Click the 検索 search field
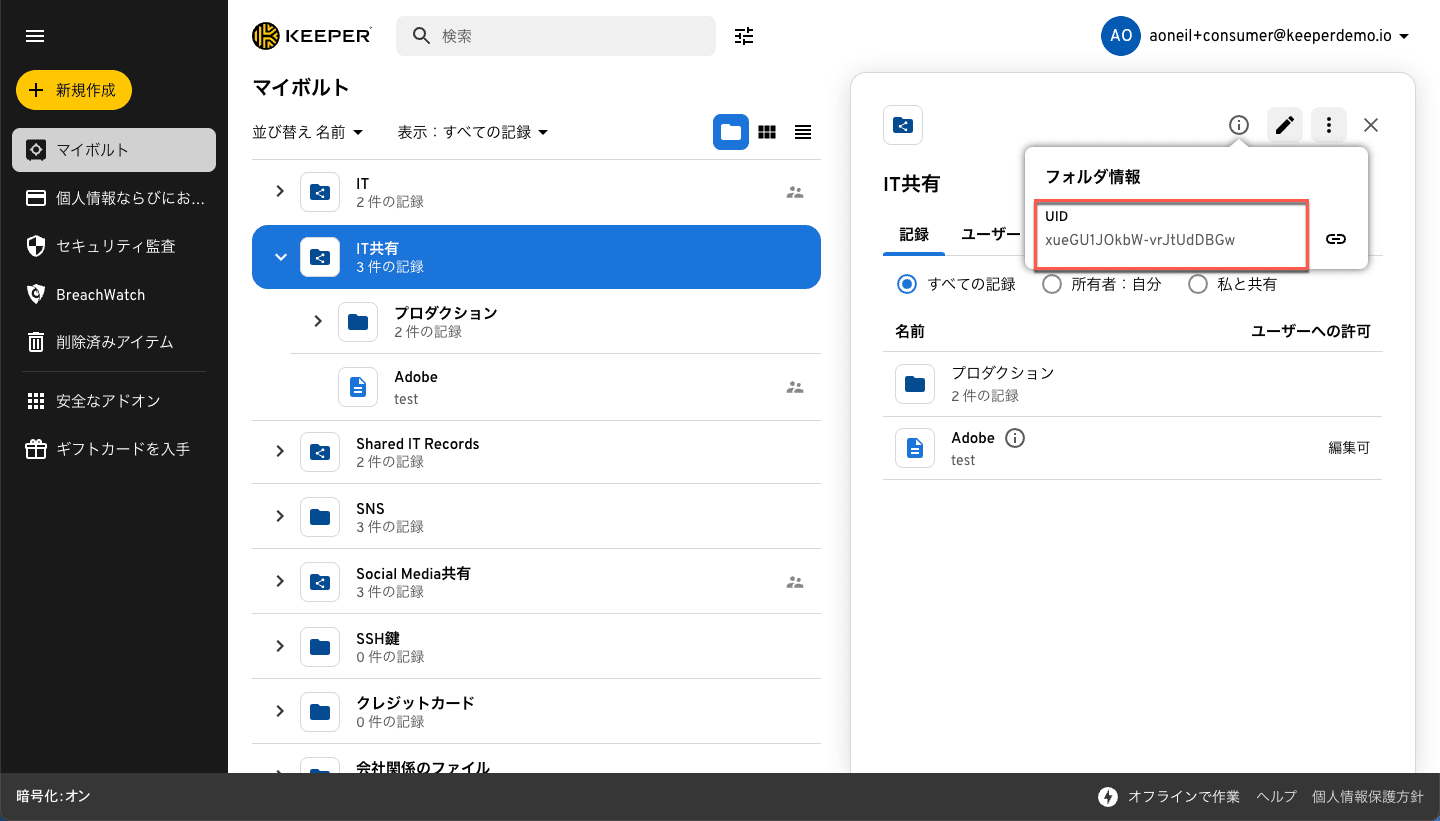The height and width of the screenshot is (821, 1440). (x=570, y=36)
